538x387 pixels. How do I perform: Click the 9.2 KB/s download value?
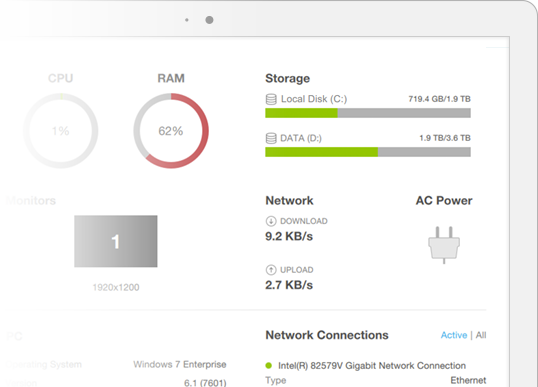[289, 236]
